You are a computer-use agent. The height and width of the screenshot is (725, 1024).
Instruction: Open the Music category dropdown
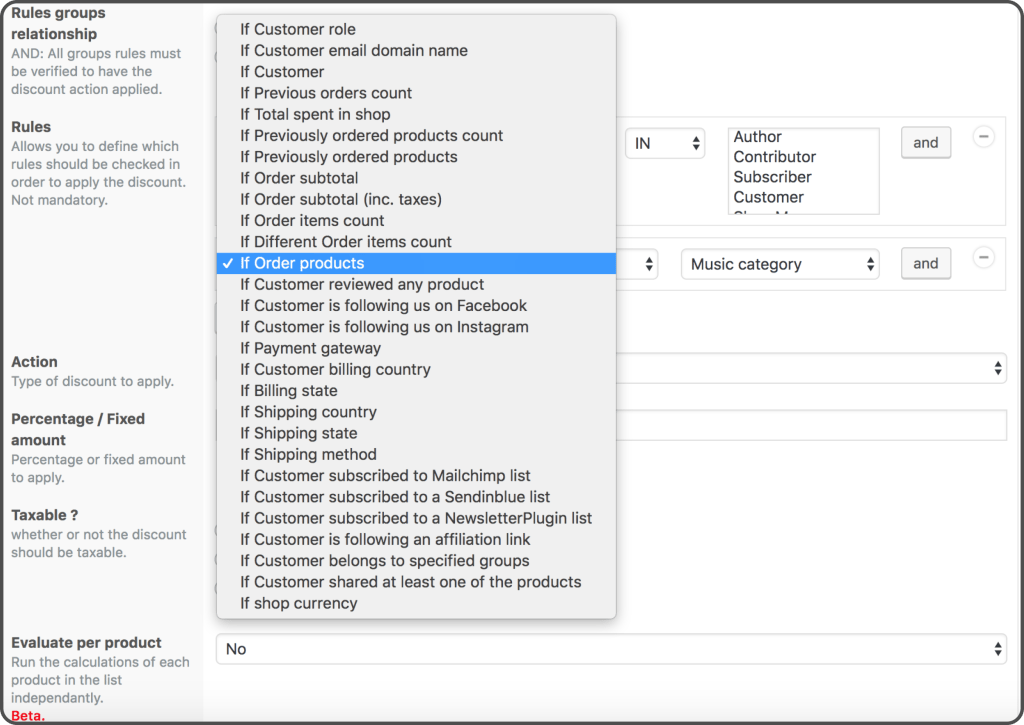[x=780, y=264]
